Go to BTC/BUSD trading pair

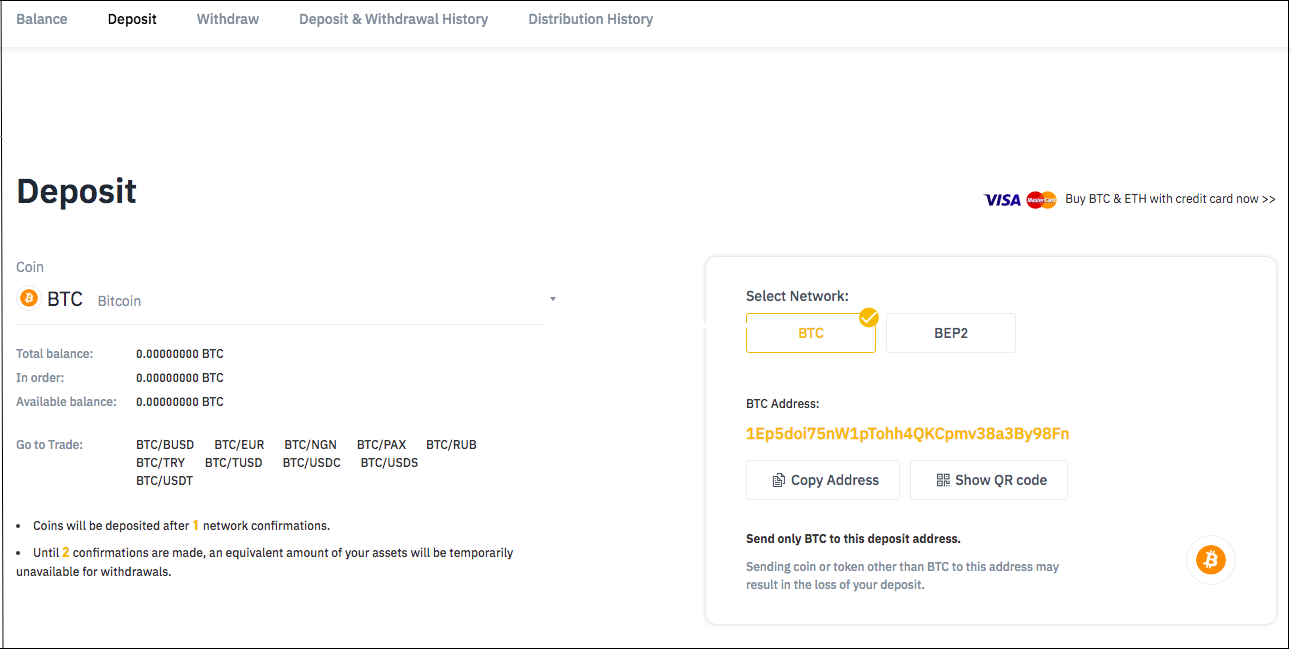(x=165, y=445)
